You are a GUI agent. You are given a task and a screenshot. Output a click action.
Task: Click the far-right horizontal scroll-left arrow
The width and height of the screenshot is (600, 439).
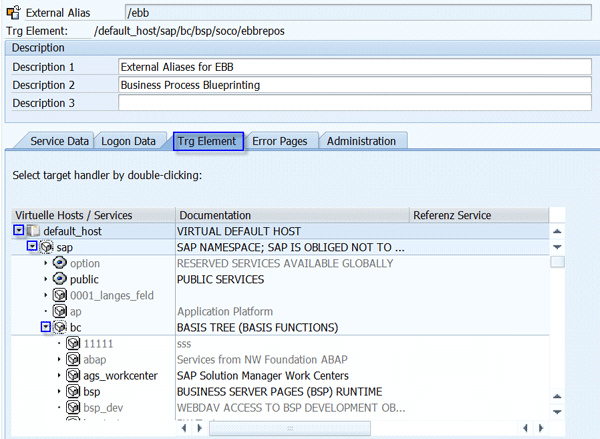[x=525, y=428]
